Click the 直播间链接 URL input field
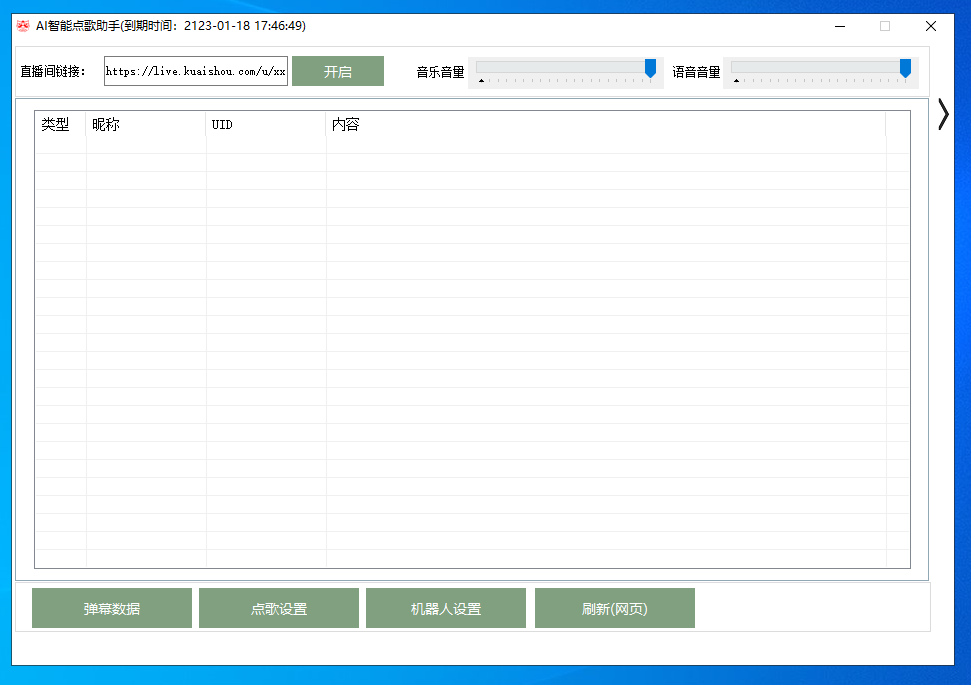Screen dimensions: 971x685 (x=196, y=72)
